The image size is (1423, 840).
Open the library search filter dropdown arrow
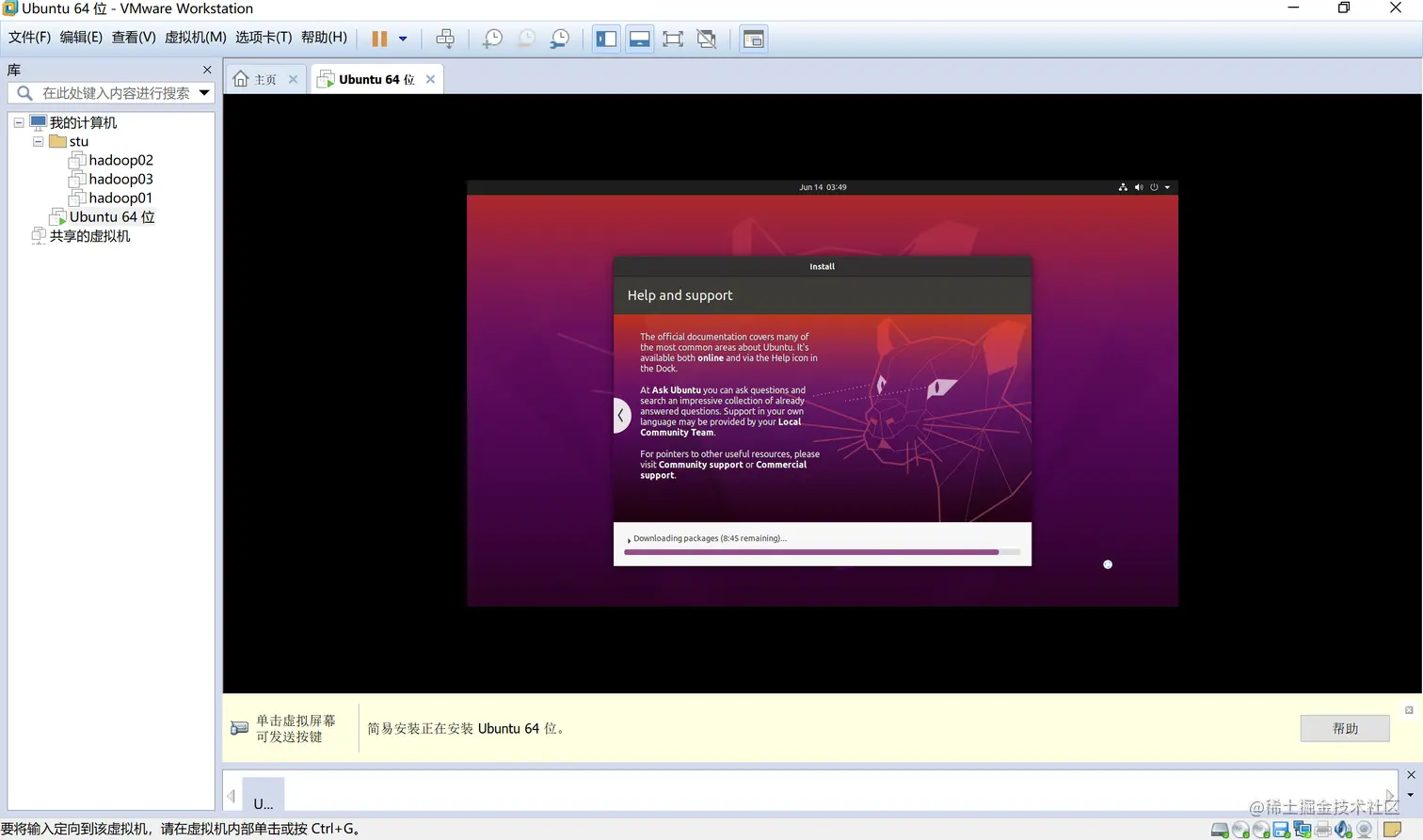pos(204,93)
